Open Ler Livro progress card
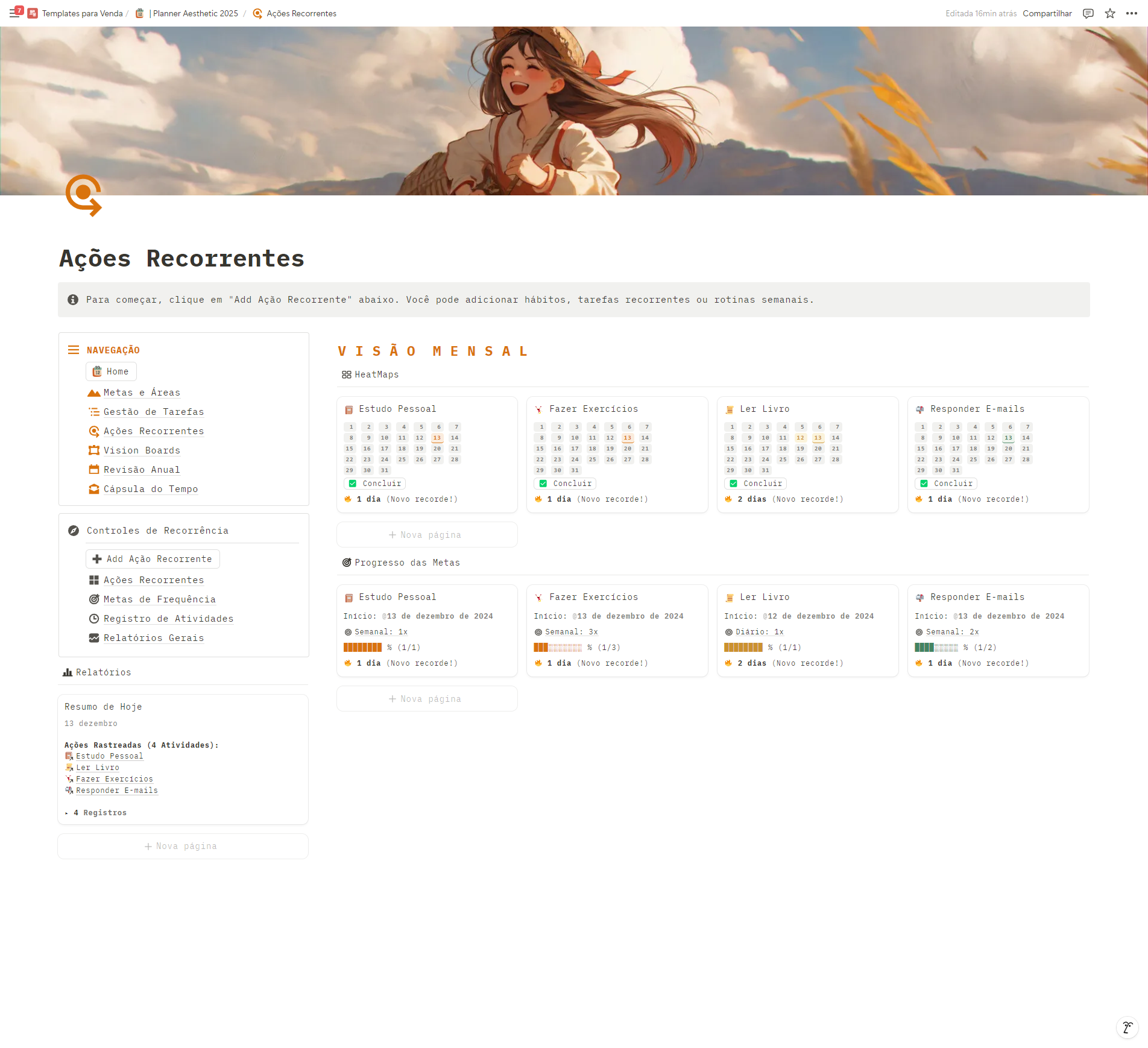Screen dimensions: 1148x1048 pos(807,631)
